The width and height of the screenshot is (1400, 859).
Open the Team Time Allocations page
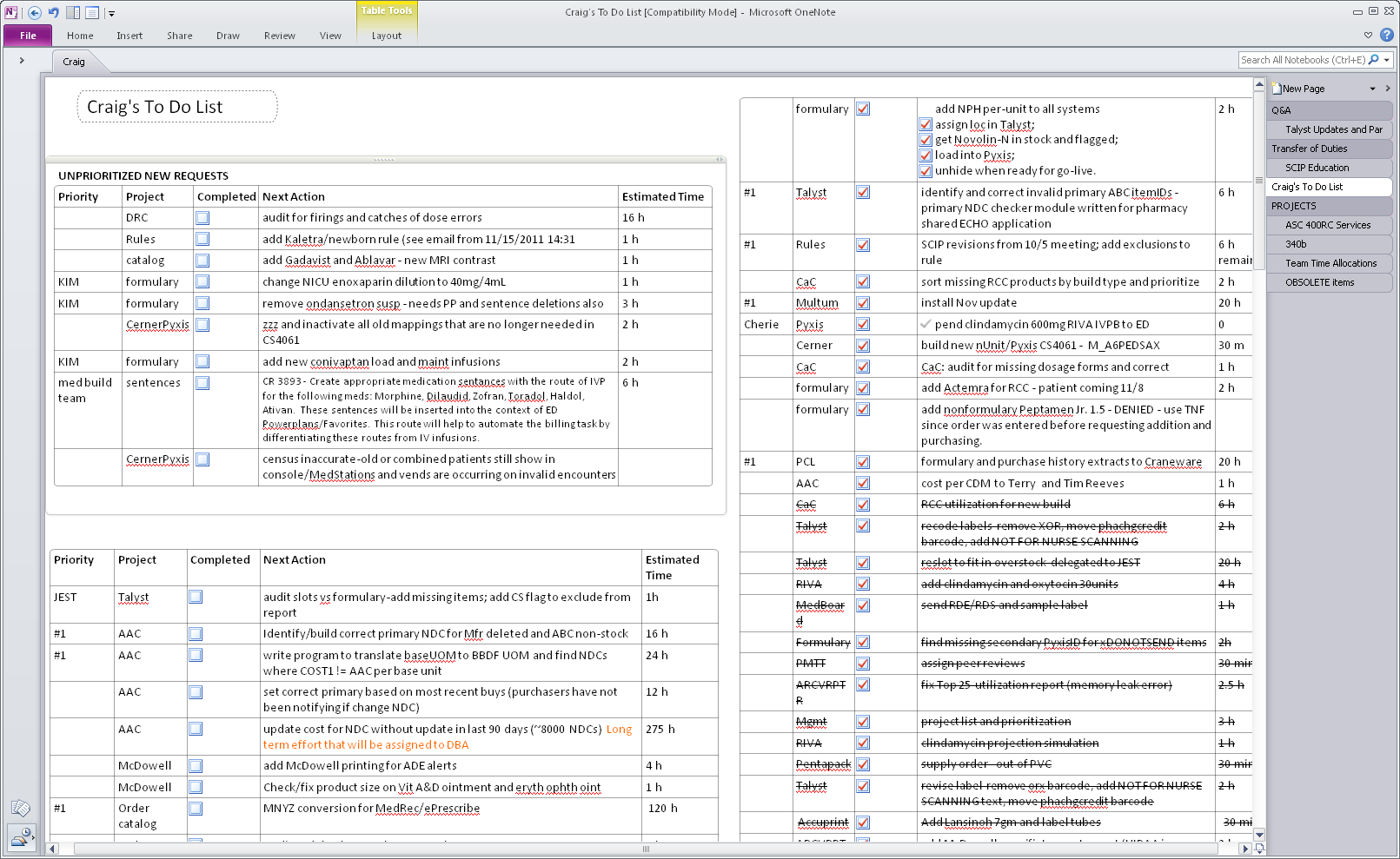click(1330, 263)
